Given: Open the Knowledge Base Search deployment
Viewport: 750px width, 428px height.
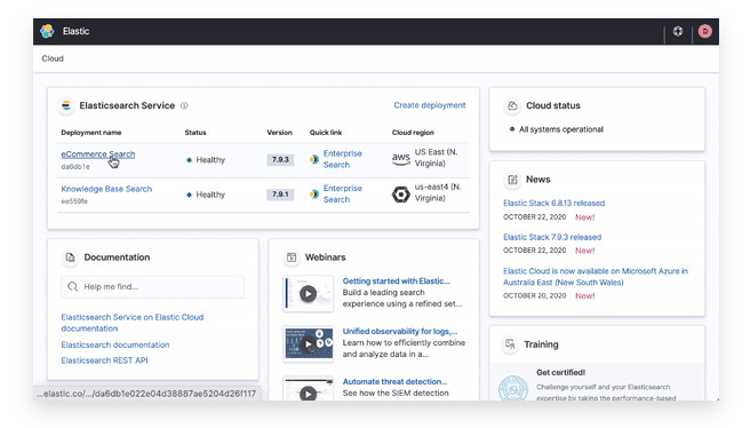Looking at the screenshot, I should 106,189.
